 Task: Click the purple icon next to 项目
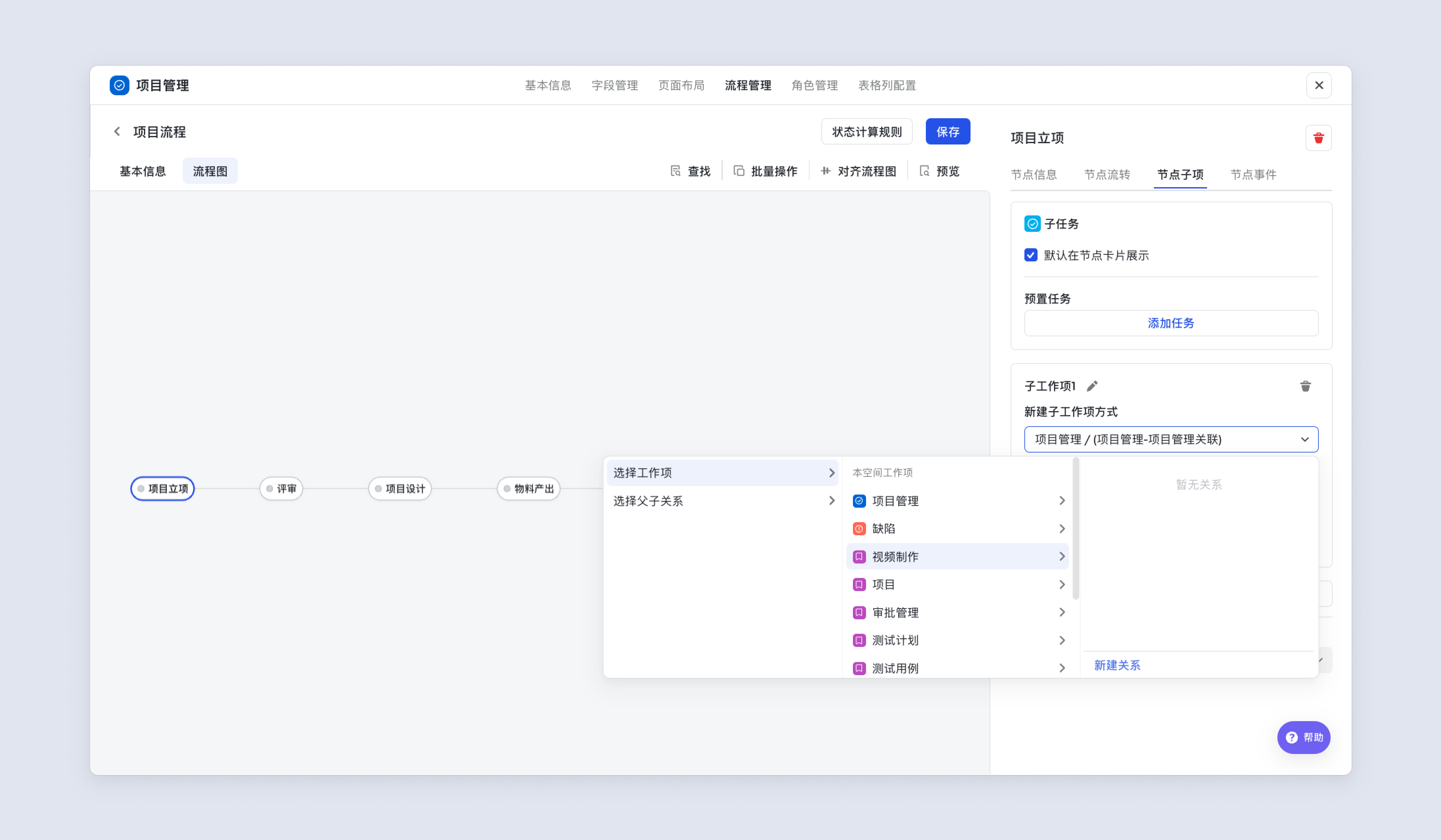pos(859,585)
